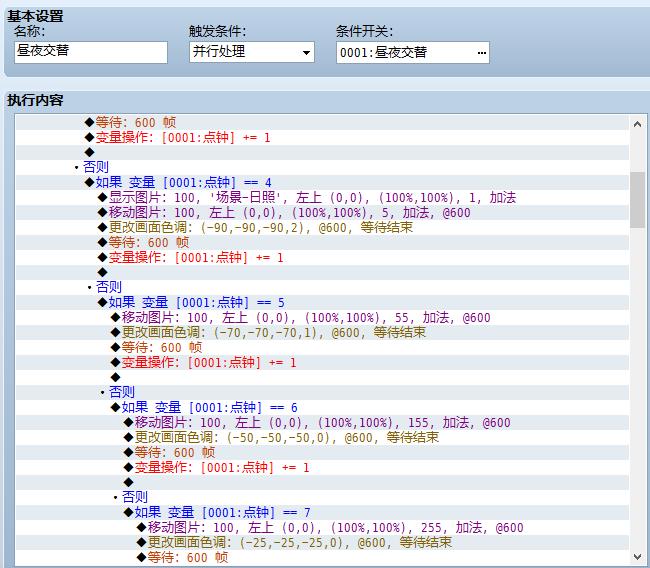Select the 如果 变量 [0001:点钟] == 4 row
Viewport: 650px width, 568px height.
pos(322,182)
